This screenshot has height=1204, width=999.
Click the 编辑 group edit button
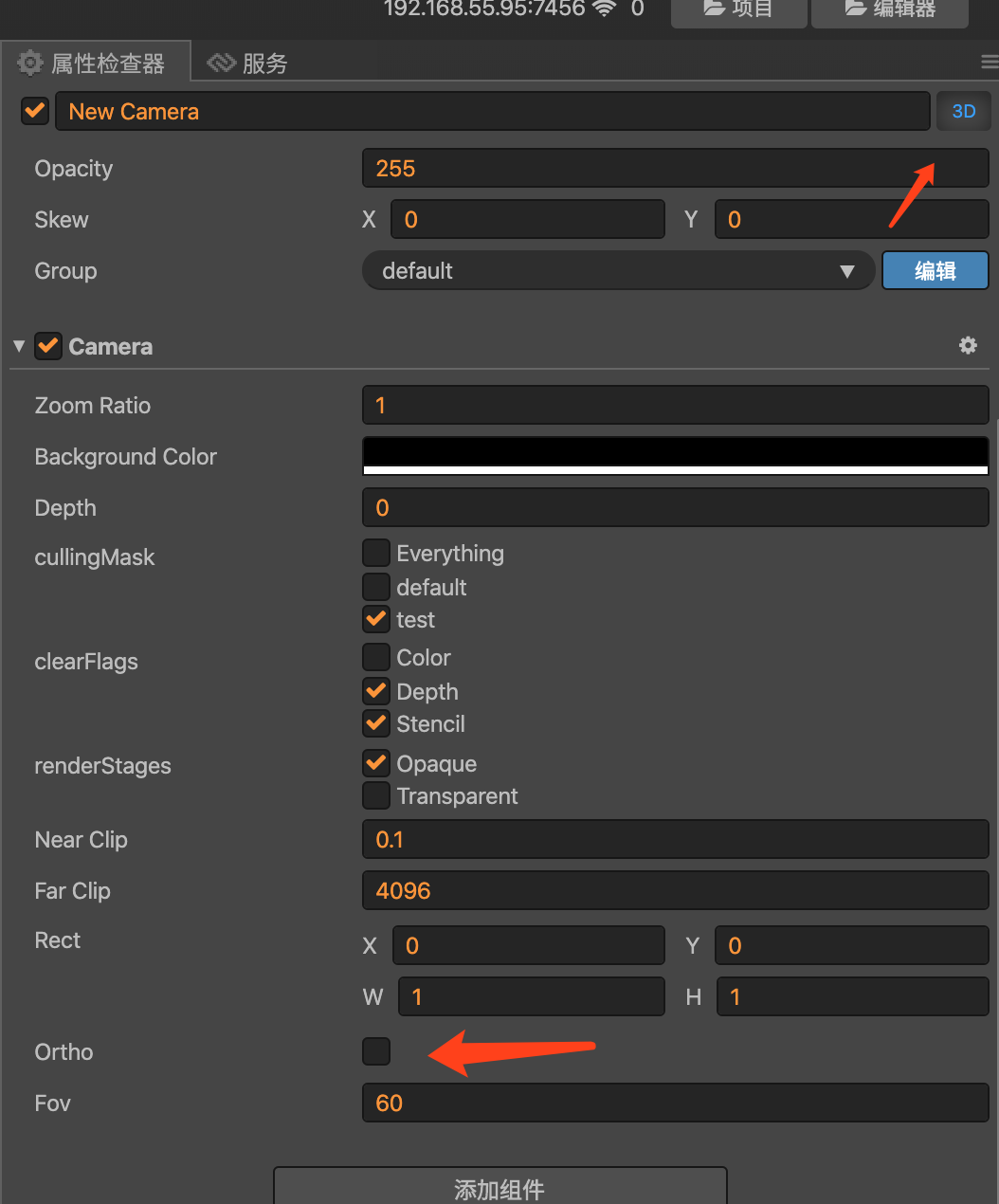point(935,271)
